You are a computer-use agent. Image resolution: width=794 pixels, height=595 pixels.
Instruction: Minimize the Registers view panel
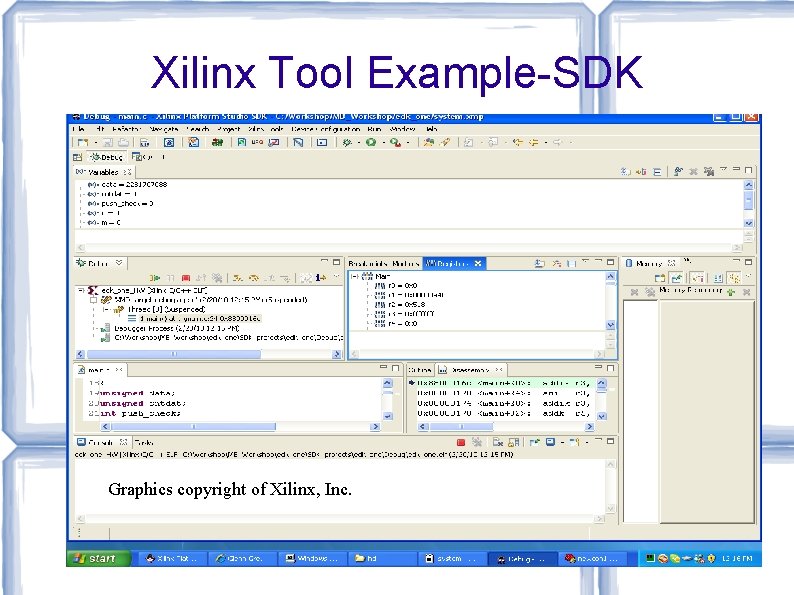[x=598, y=262]
